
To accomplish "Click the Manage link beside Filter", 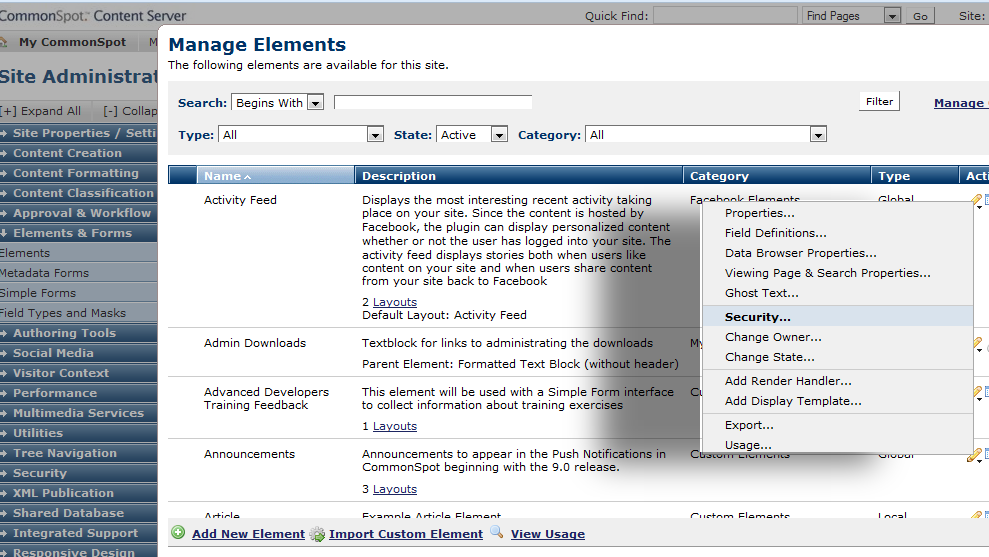I will click(961, 103).
